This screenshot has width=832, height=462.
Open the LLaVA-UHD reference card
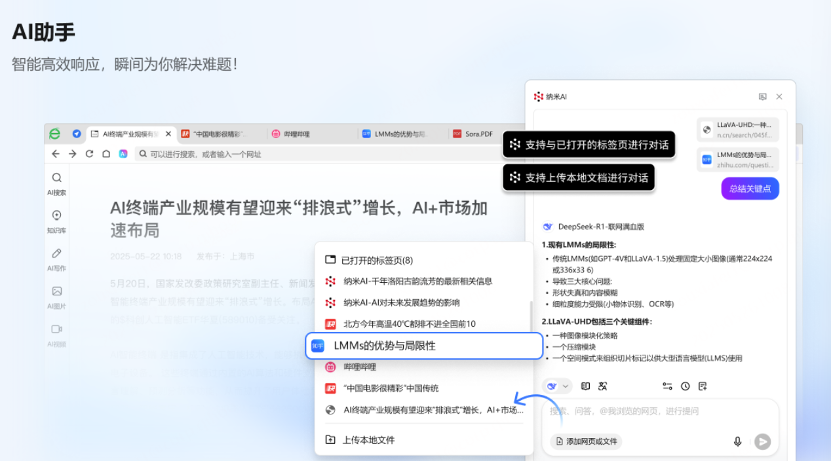[738, 130]
